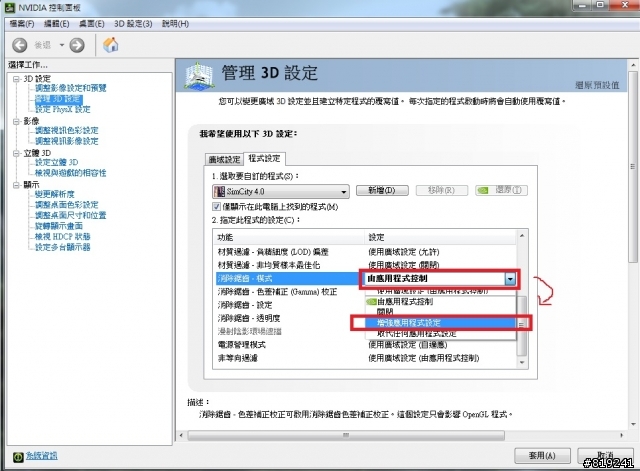Click the settings list scroll-down arrow

pos(522,362)
